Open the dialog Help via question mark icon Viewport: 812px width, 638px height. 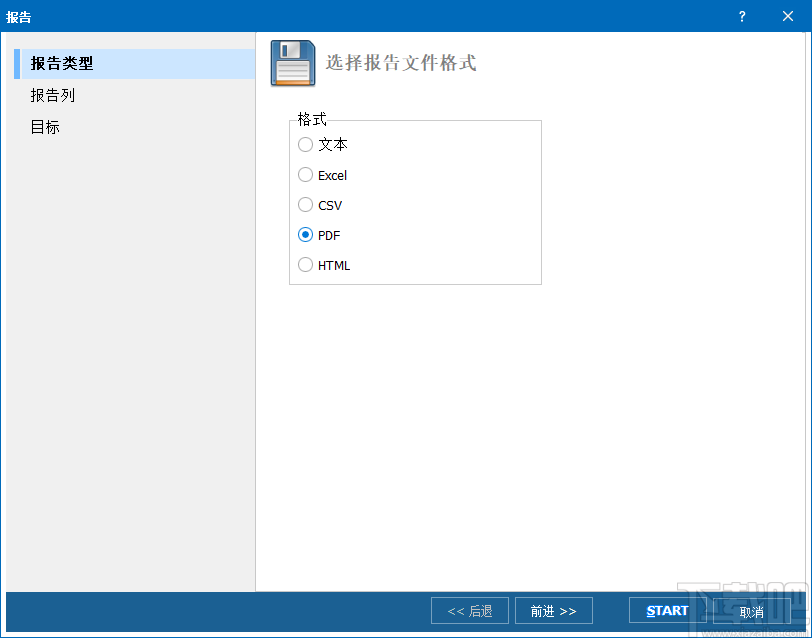[x=741, y=16]
